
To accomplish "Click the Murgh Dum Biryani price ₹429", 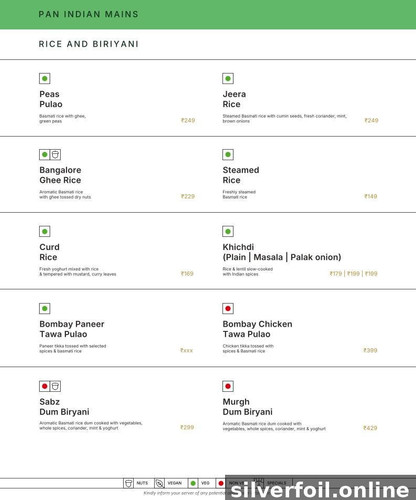I will 370,428.
